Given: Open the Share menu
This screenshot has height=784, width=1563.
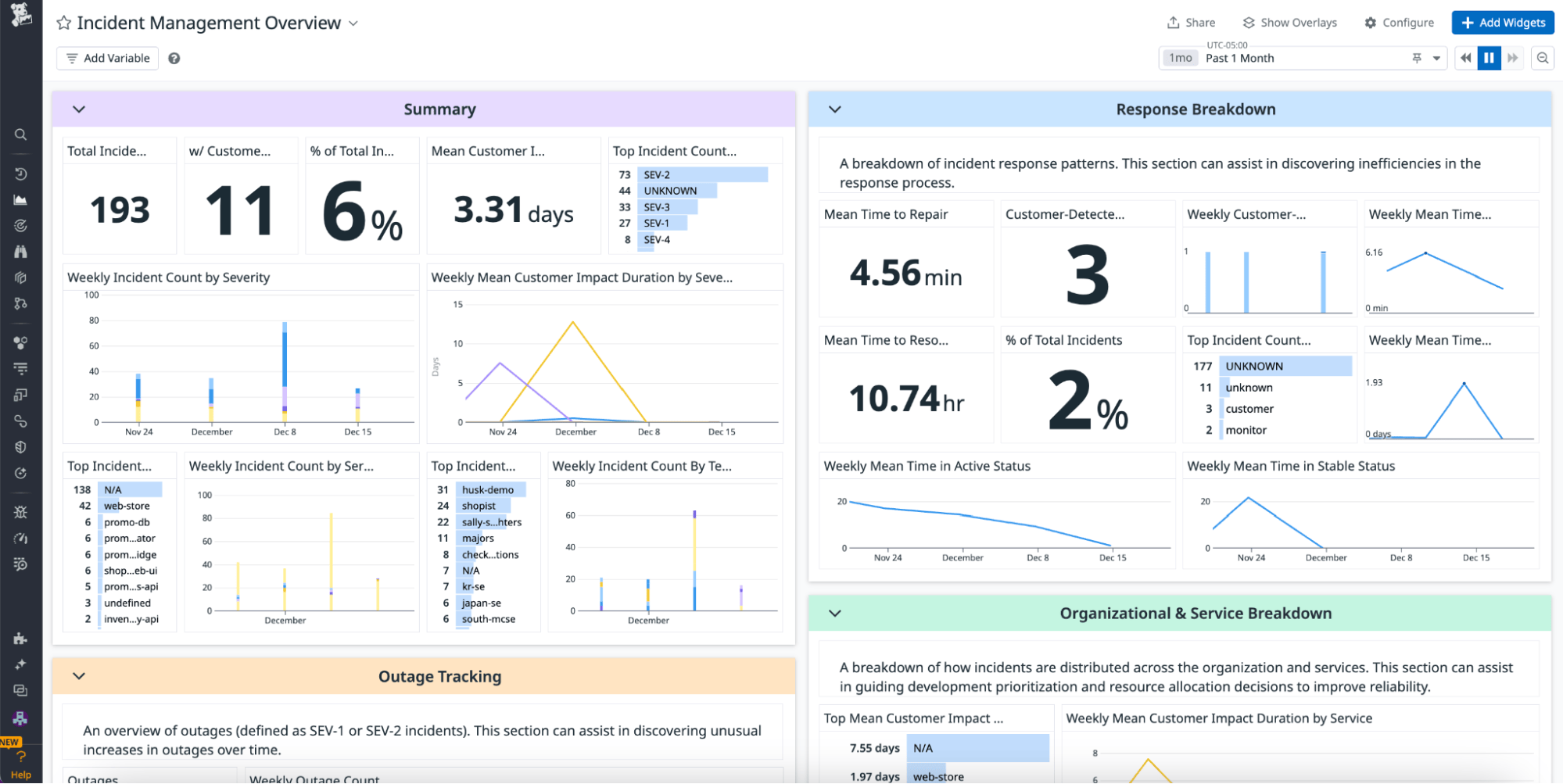Looking at the screenshot, I should (1191, 23).
